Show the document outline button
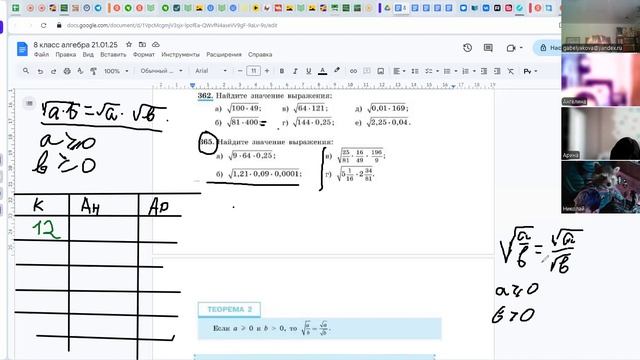Screen dimensions: 640x360 coord(29,103)
